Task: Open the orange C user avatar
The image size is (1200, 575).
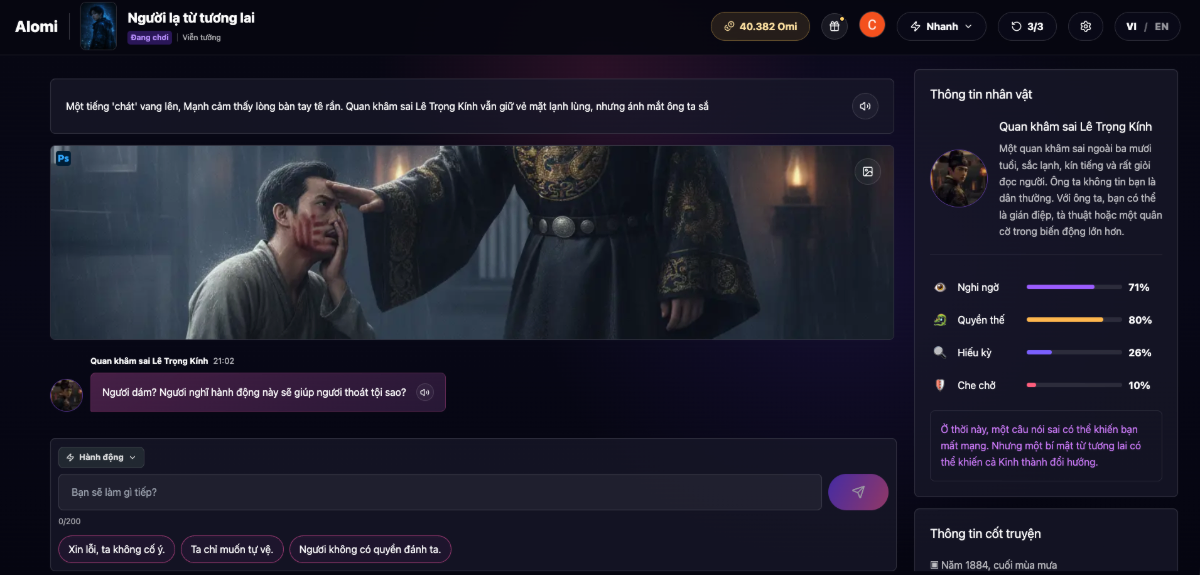Action: tap(872, 26)
